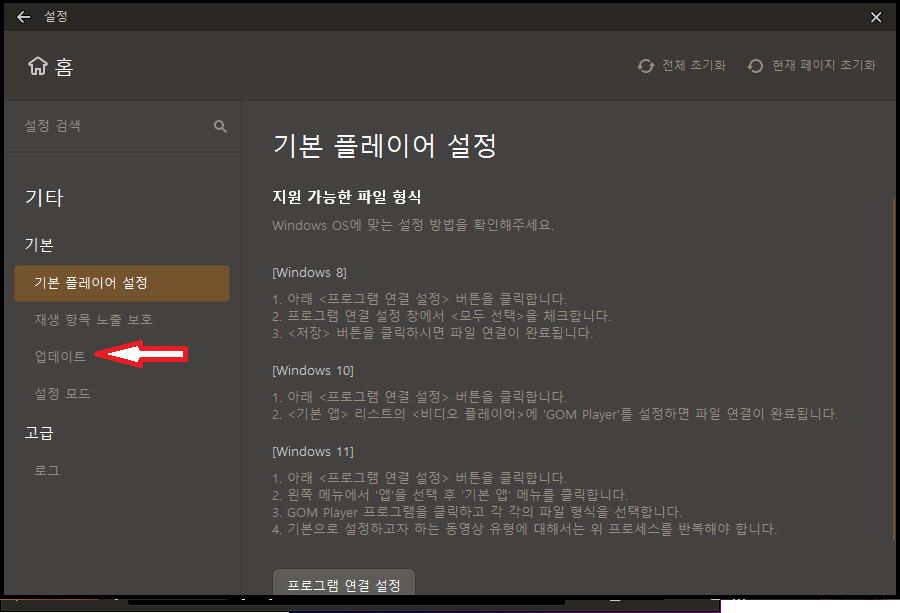Screen dimensions: 900x613
Task: Click the 기타 section heading
Action: point(44,198)
